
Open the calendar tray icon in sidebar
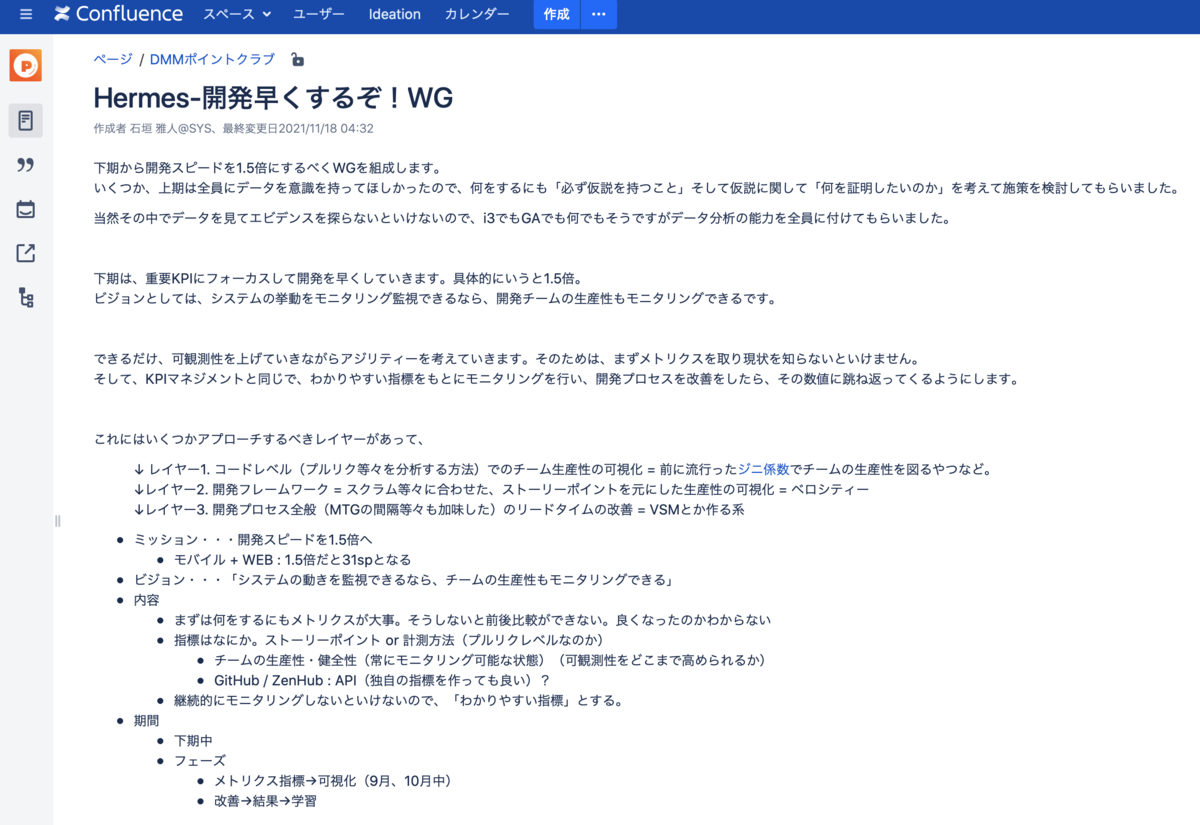pyautogui.click(x=26, y=209)
